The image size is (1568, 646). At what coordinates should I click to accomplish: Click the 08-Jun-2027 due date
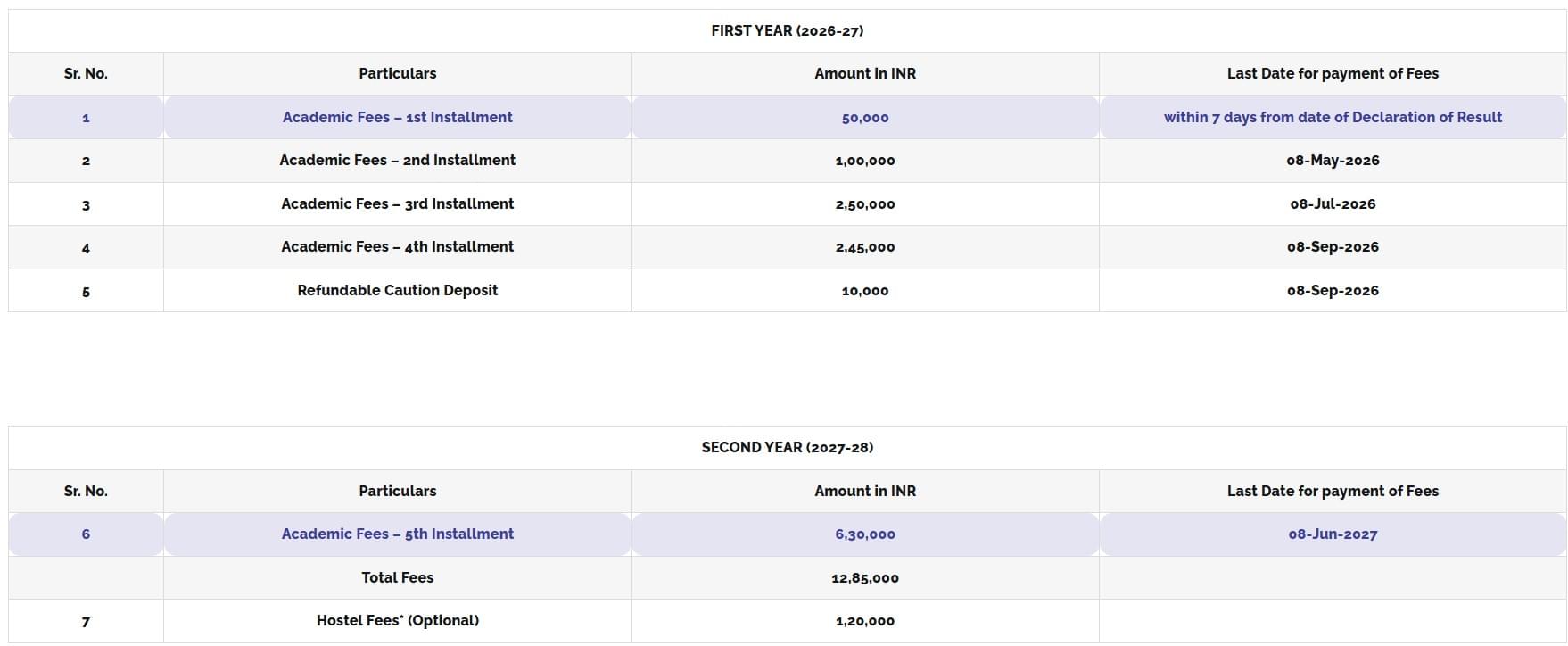(1332, 534)
